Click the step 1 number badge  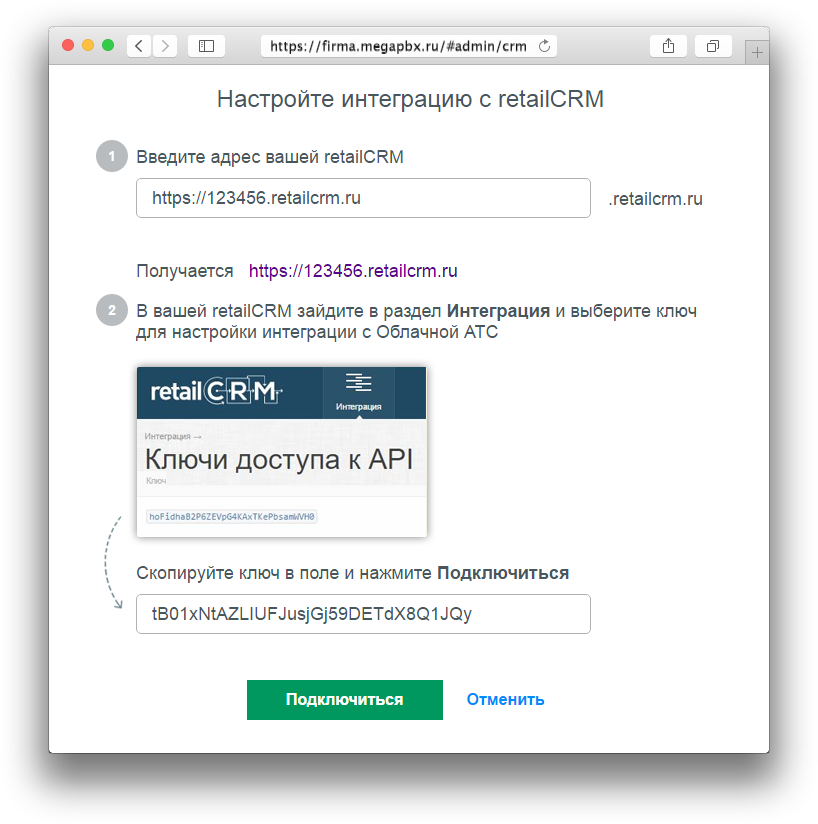coord(112,156)
